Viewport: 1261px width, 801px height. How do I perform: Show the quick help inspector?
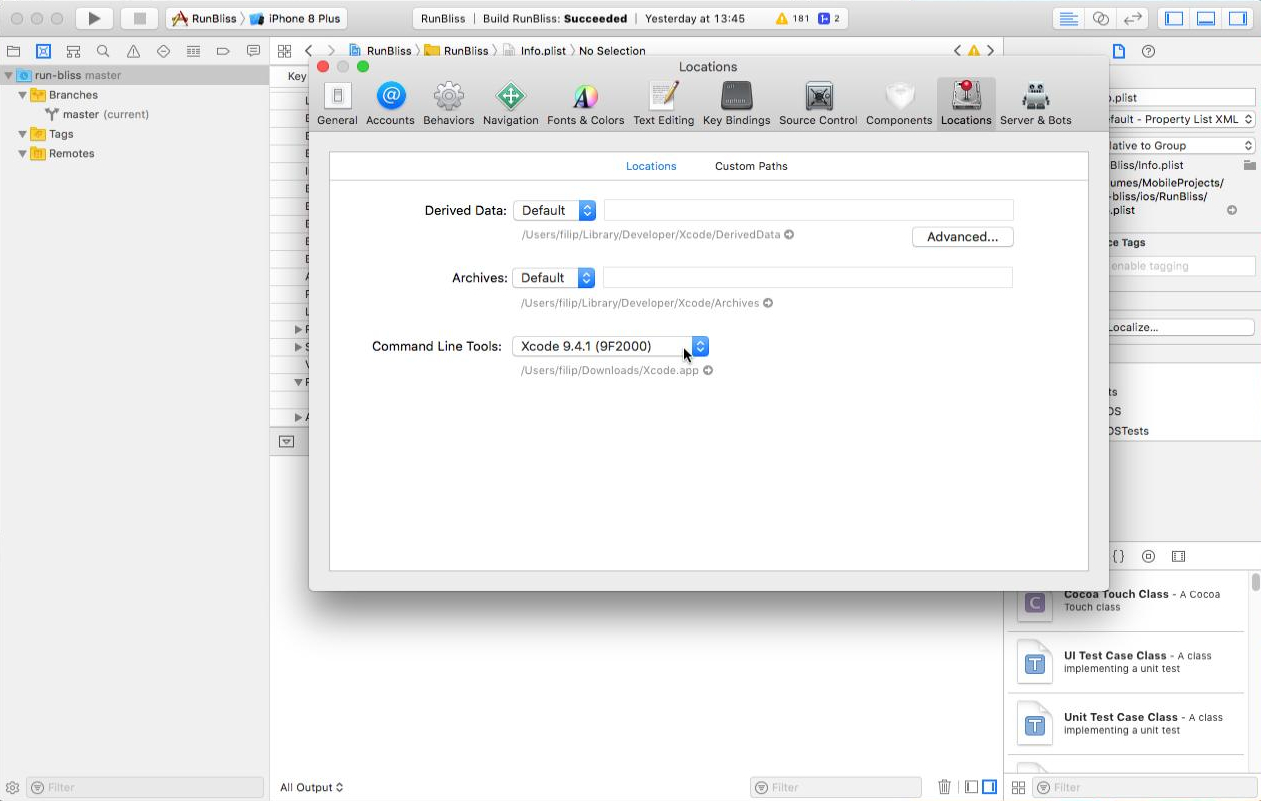pyautogui.click(x=1148, y=51)
